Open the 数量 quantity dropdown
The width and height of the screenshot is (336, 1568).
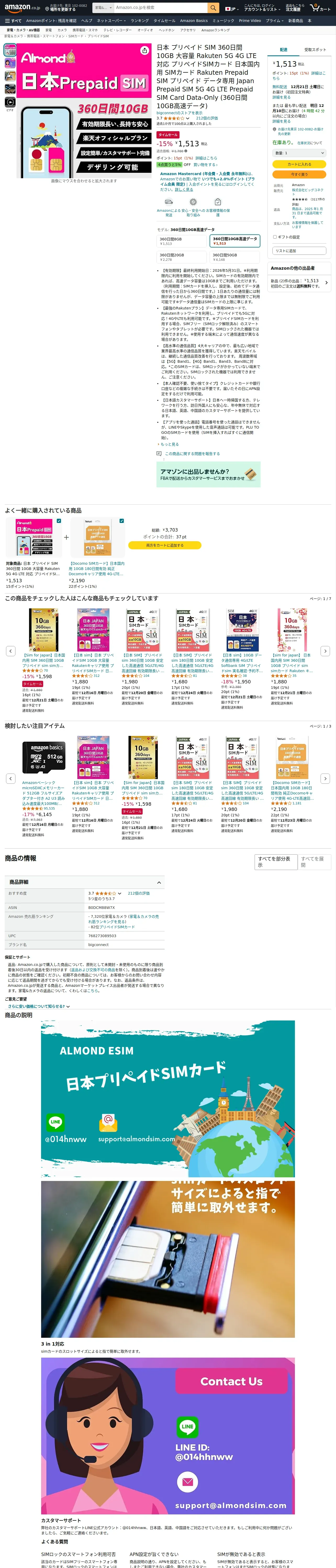click(299, 153)
